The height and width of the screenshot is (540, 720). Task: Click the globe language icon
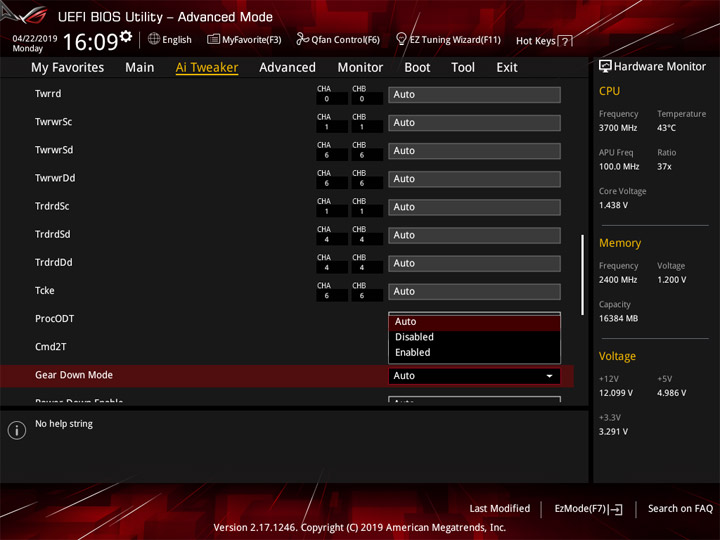coord(154,39)
